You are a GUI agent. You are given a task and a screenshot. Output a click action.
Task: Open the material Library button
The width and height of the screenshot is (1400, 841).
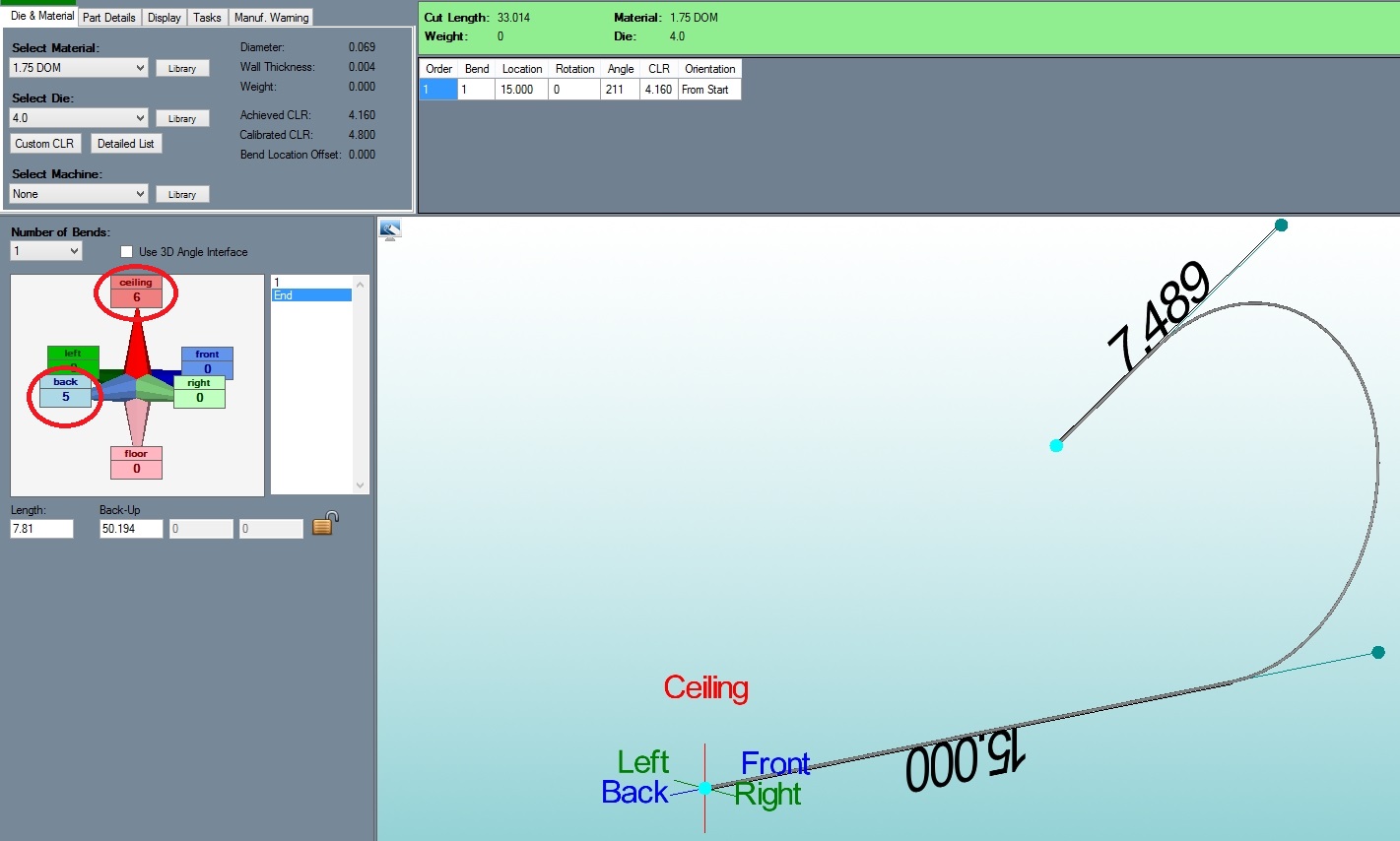[182, 69]
